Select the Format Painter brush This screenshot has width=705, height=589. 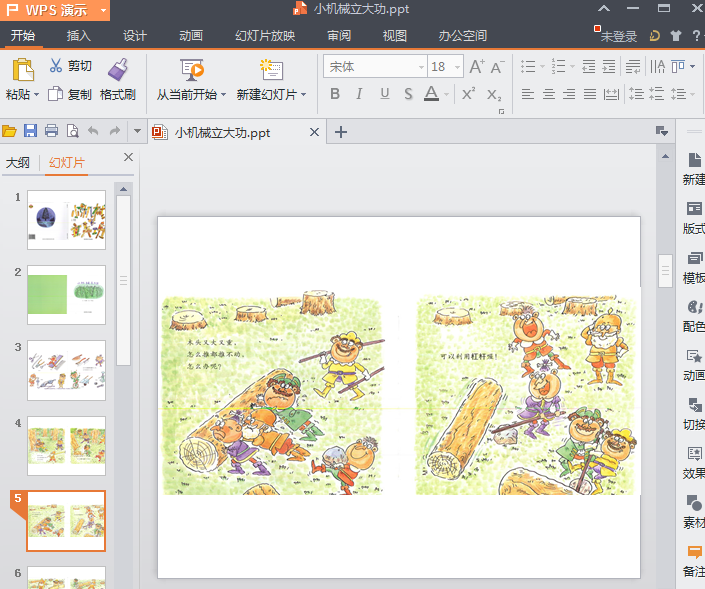pos(118,70)
